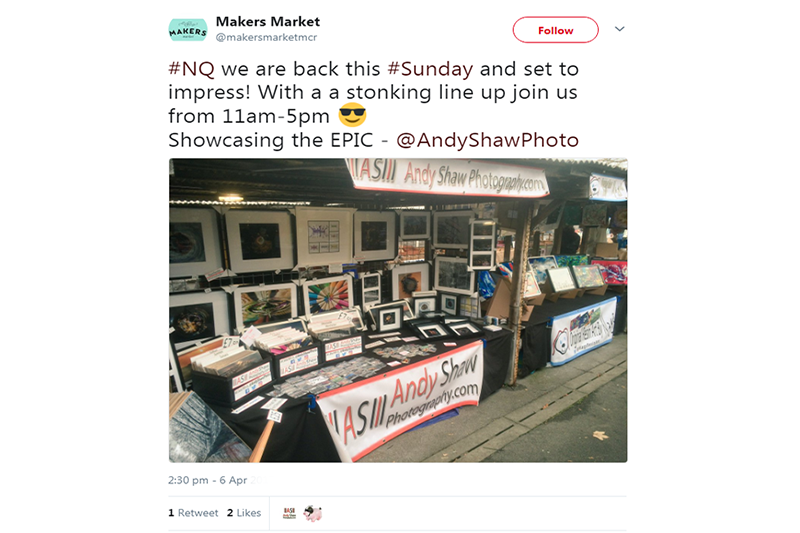The image size is (800, 533).
Task: Follow the Makers Market account
Action: [x=555, y=30]
